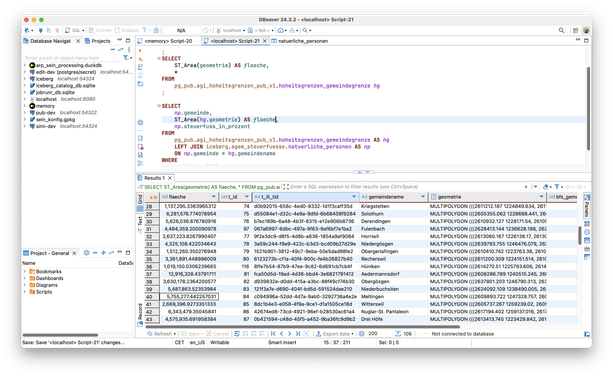Open geometrie column filter dropdown

point(541,197)
